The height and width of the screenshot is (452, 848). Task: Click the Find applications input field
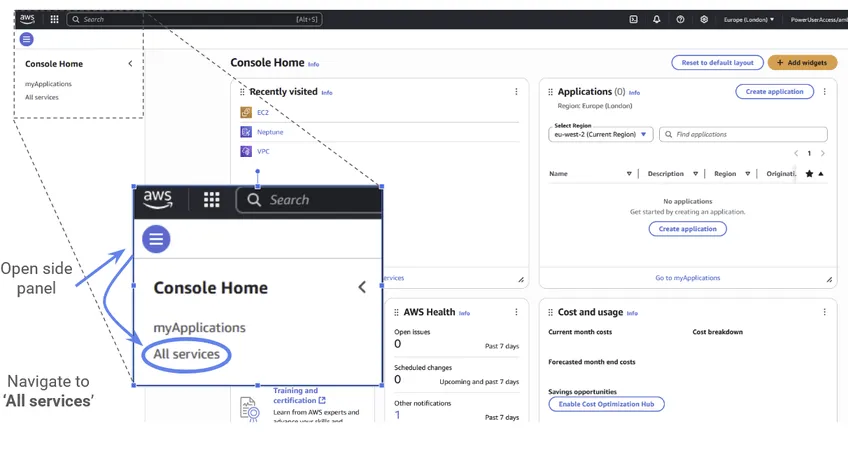tap(743, 134)
